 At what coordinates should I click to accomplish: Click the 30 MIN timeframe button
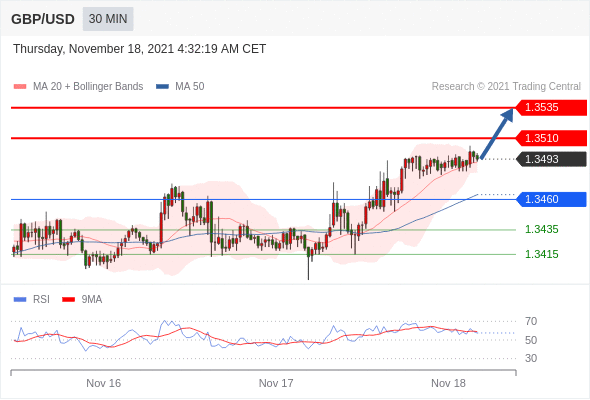click(x=108, y=19)
